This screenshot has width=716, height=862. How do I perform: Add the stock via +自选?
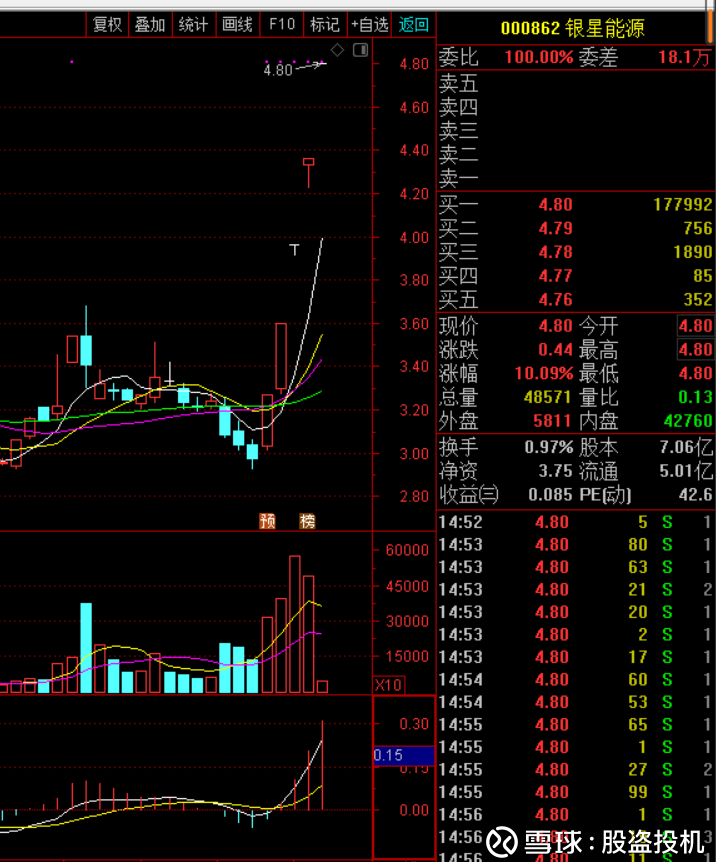coord(370,25)
